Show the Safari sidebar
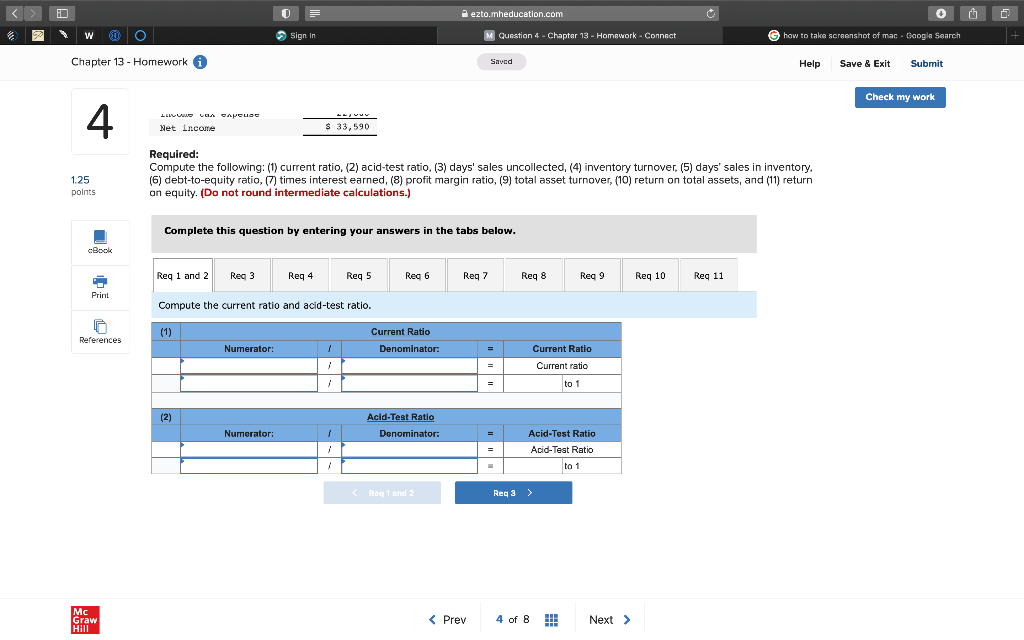Viewport: 1024px width, 640px height. pyautogui.click(x=62, y=13)
